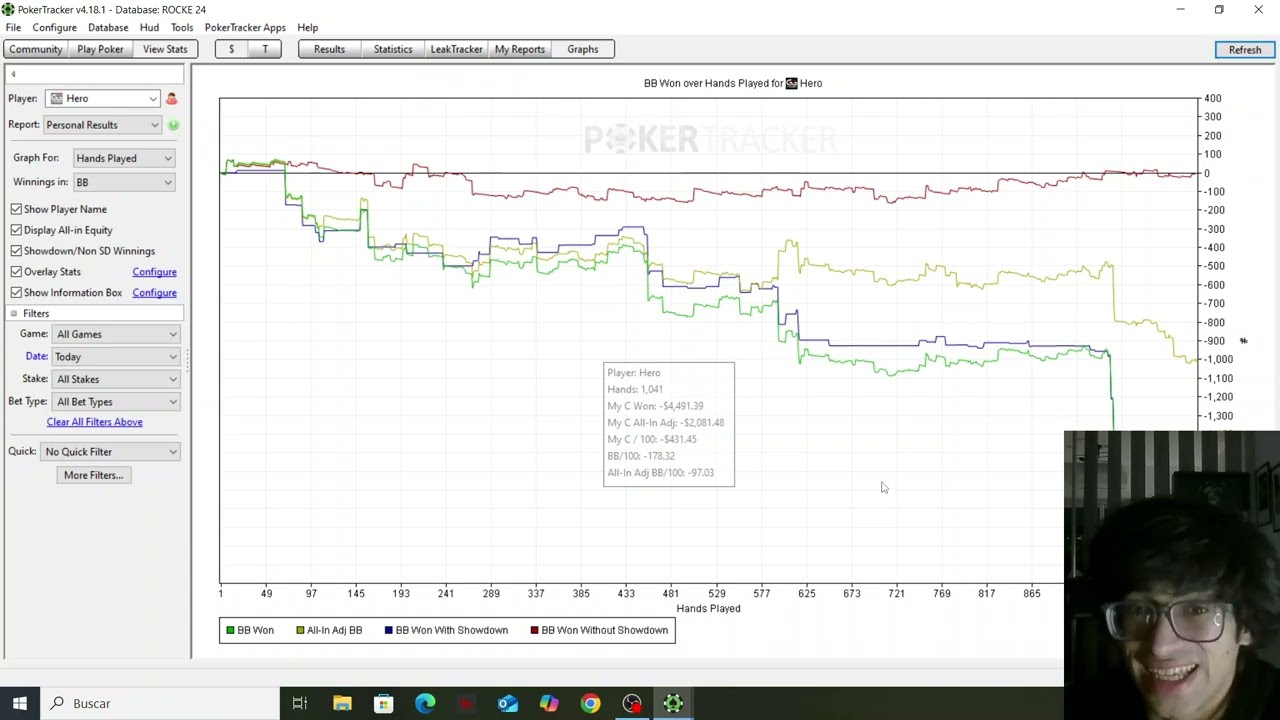Open the Player dropdown showing Hero
Image resolution: width=1280 pixels, height=720 pixels.
click(x=103, y=98)
